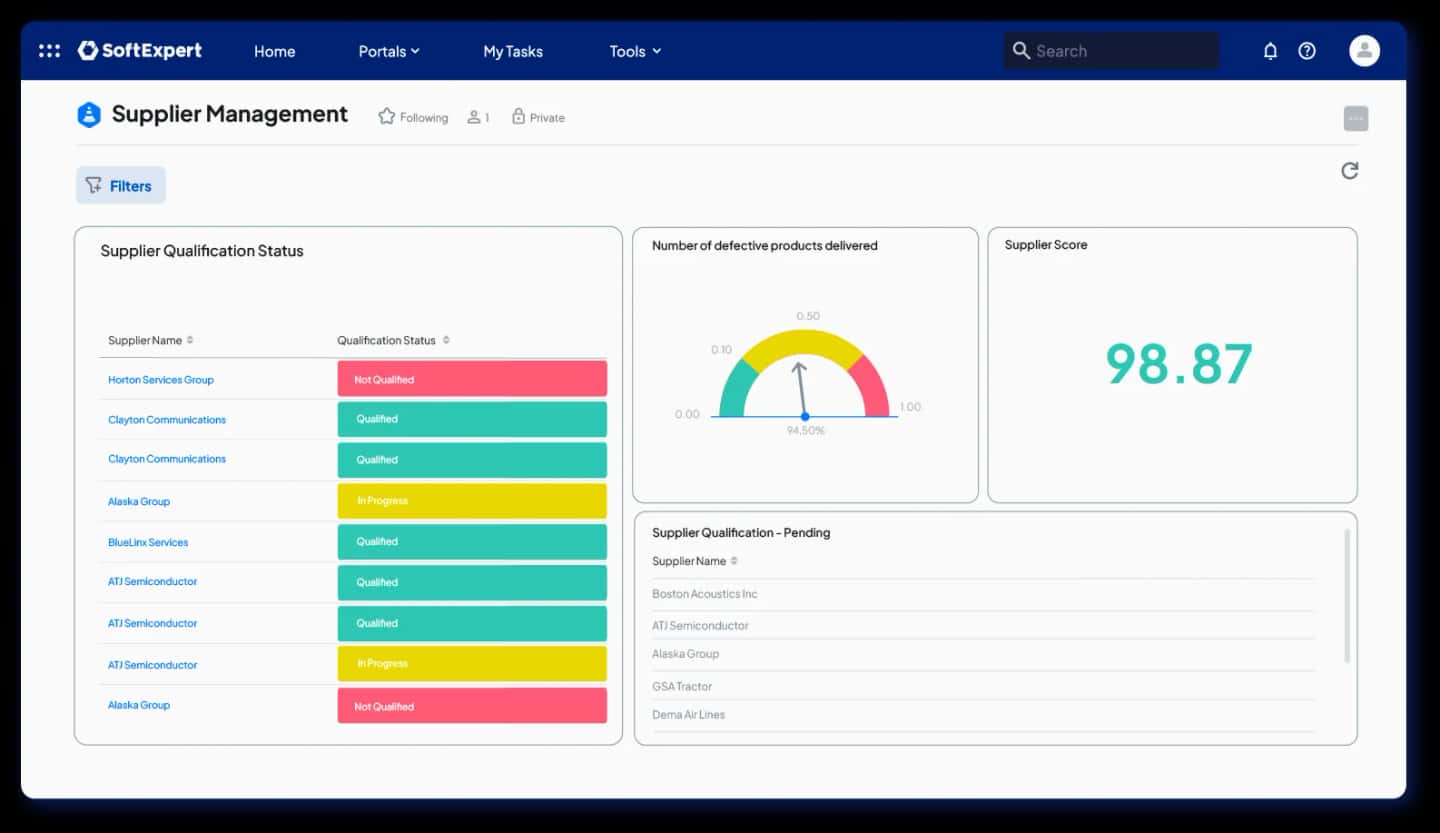Expand the Tools dropdown menu
The image size is (1440, 833).
pyautogui.click(x=634, y=51)
